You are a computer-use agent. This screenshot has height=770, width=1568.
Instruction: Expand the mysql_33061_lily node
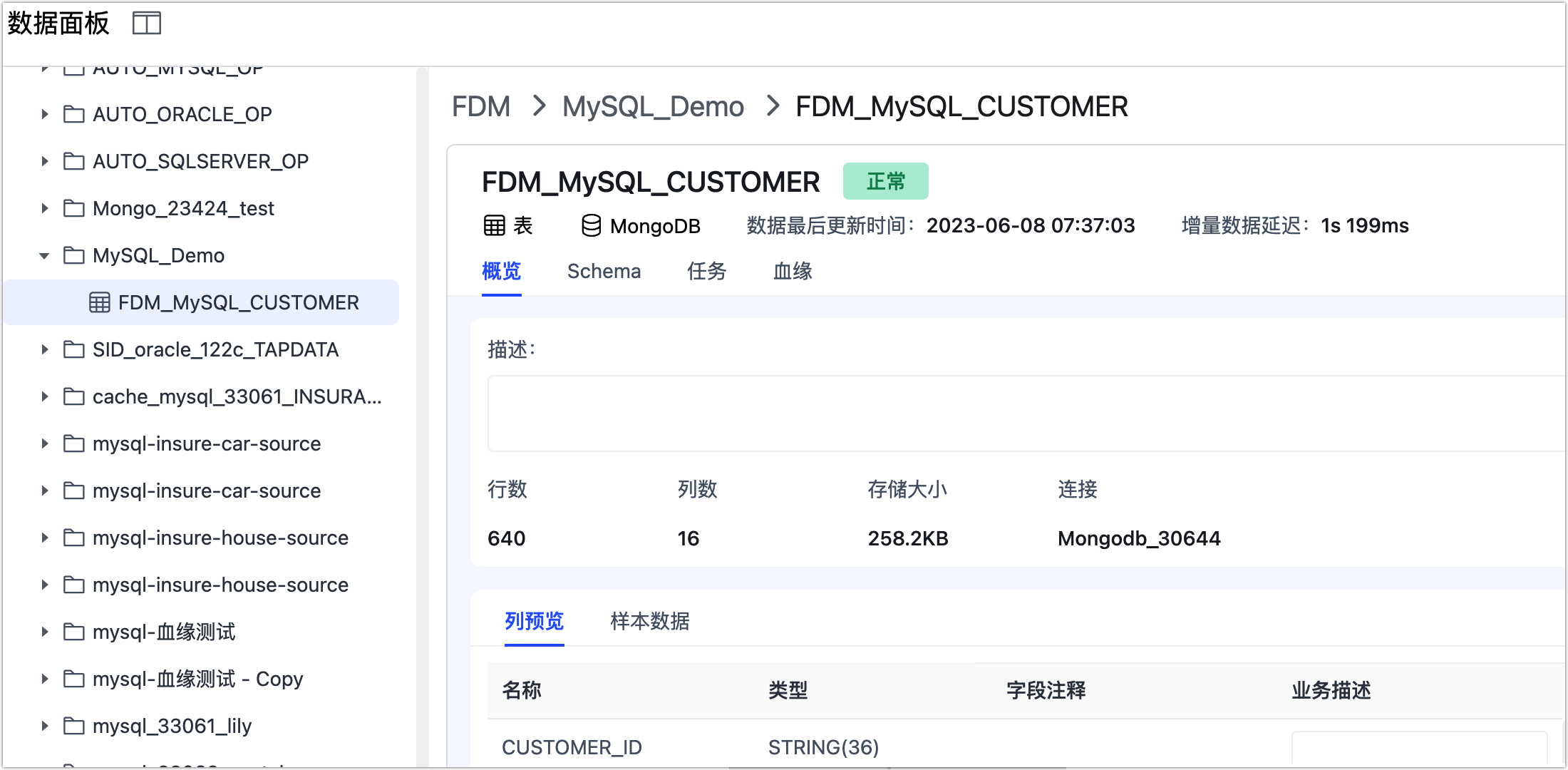[x=43, y=726]
